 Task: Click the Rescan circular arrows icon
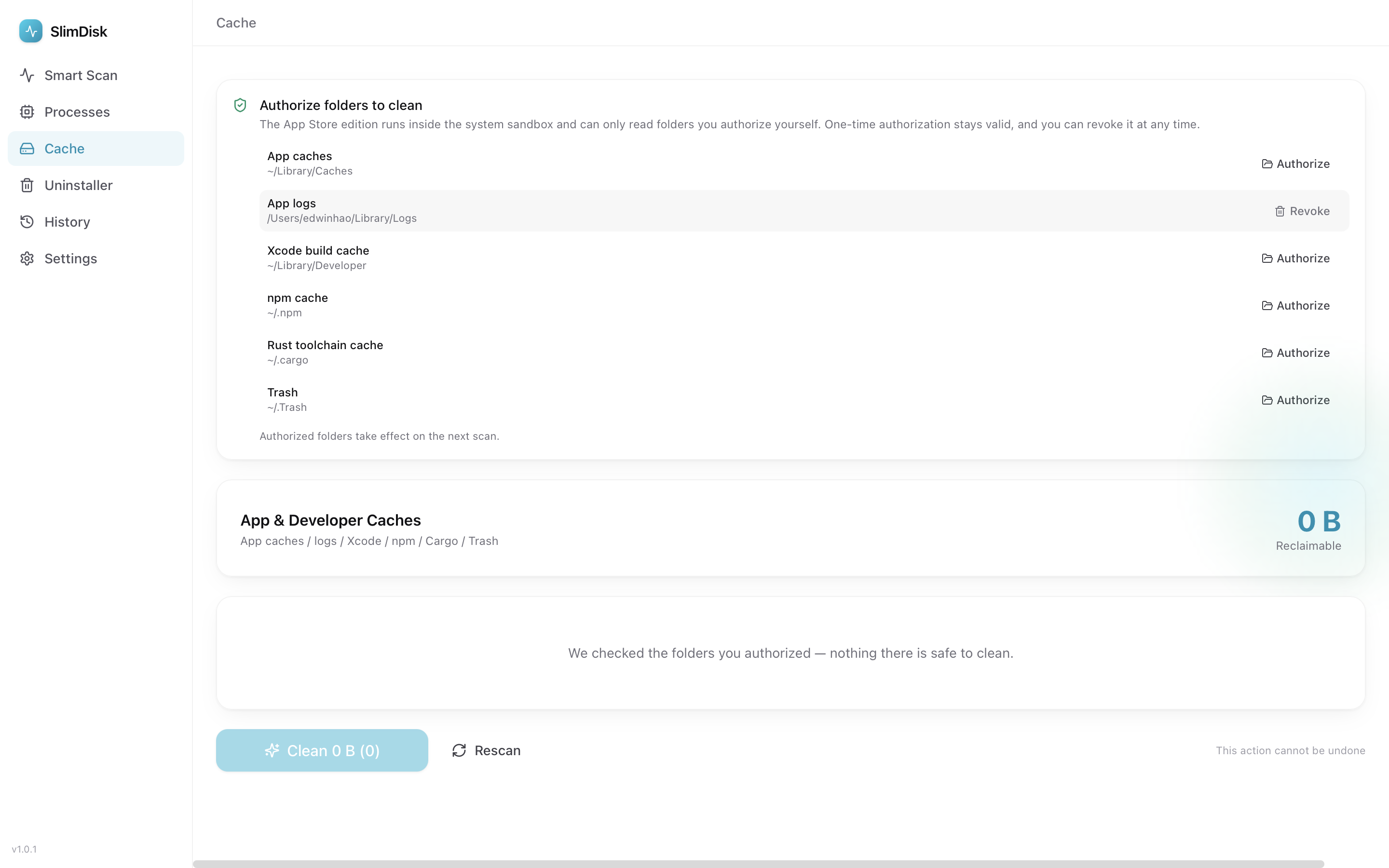[459, 750]
